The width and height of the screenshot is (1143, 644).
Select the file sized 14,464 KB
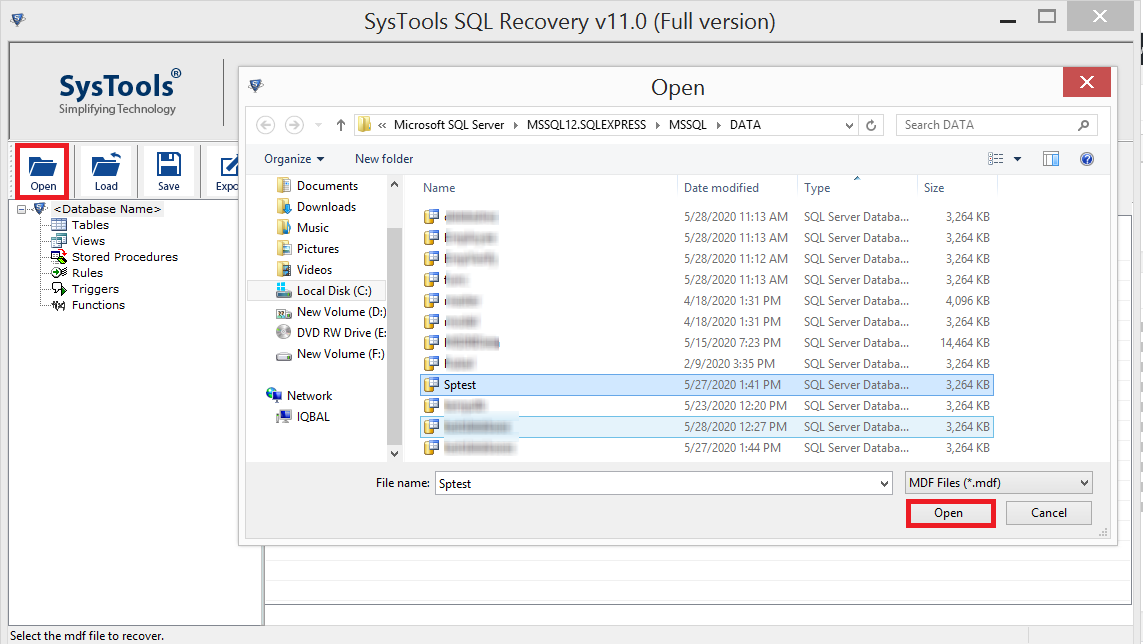coord(706,343)
